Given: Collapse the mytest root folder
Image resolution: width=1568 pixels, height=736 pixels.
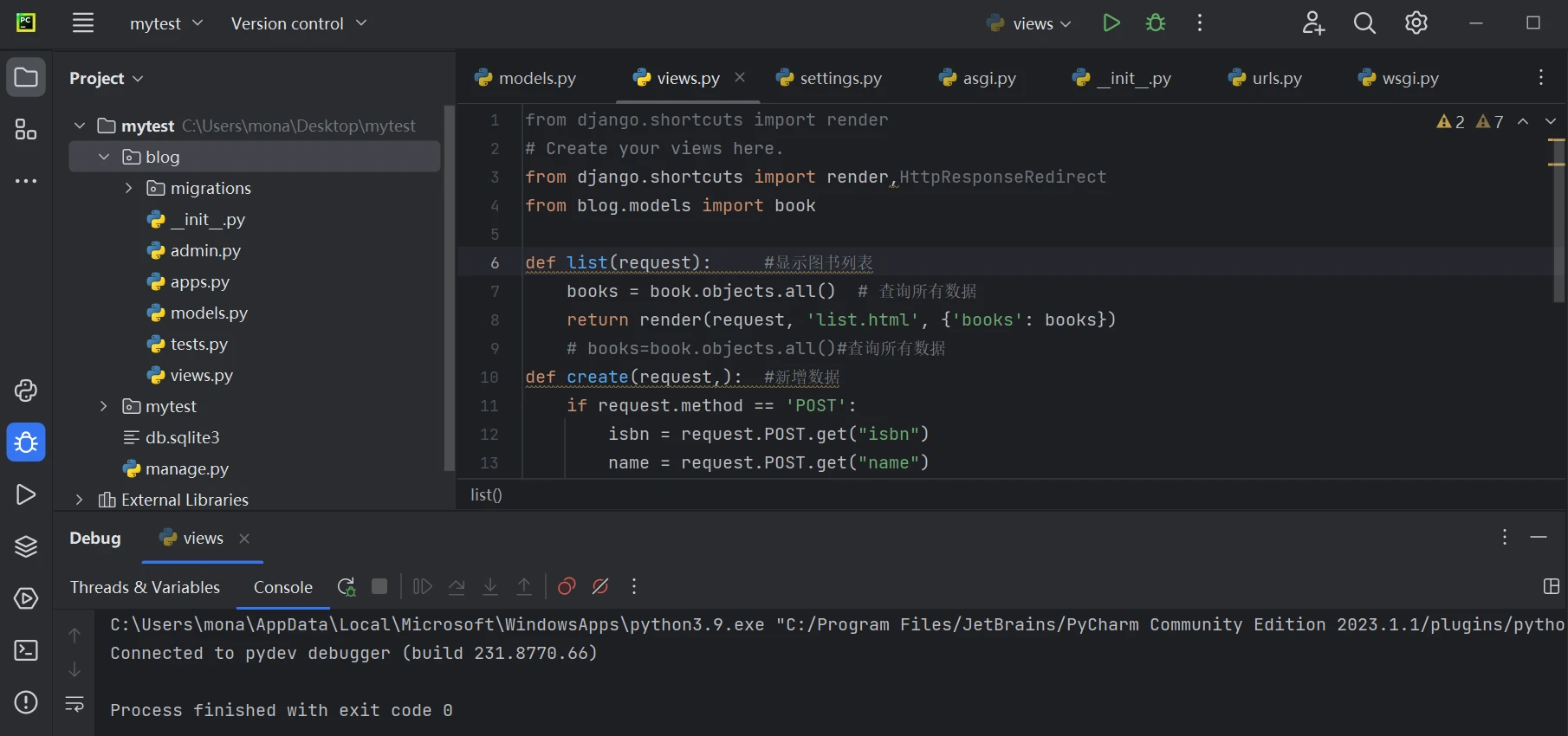Looking at the screenshot, I should coord(80,126).
